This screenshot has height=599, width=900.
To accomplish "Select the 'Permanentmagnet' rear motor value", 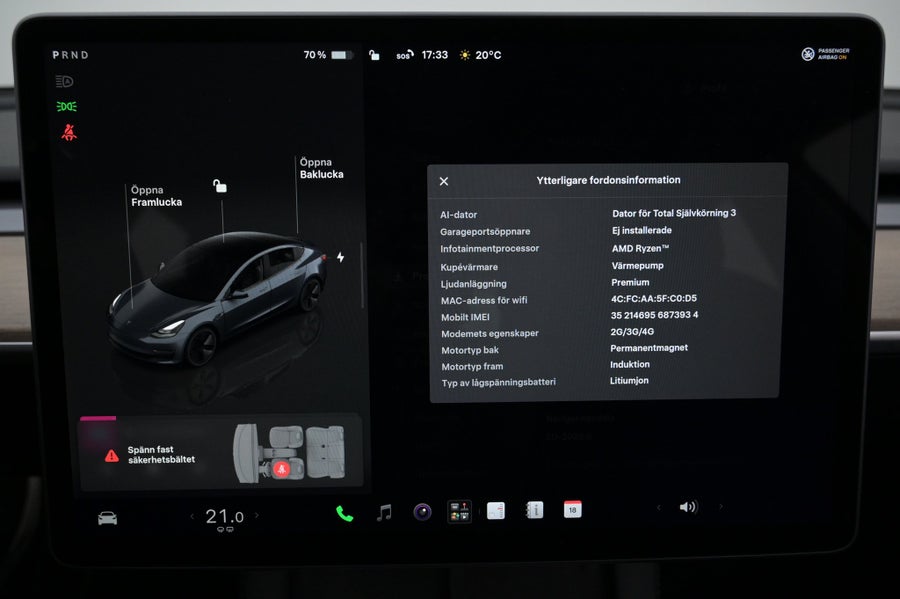I will pos(649,348).
